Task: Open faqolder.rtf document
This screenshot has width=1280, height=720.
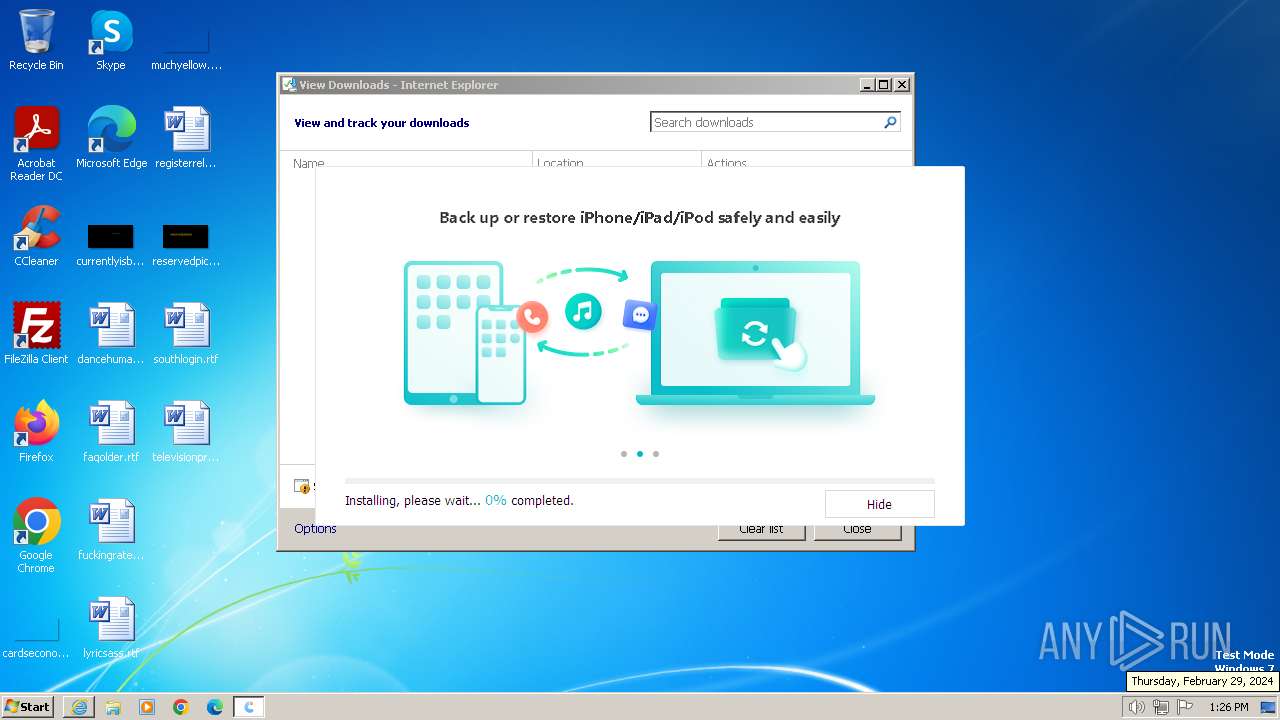Action: [111, 432]
